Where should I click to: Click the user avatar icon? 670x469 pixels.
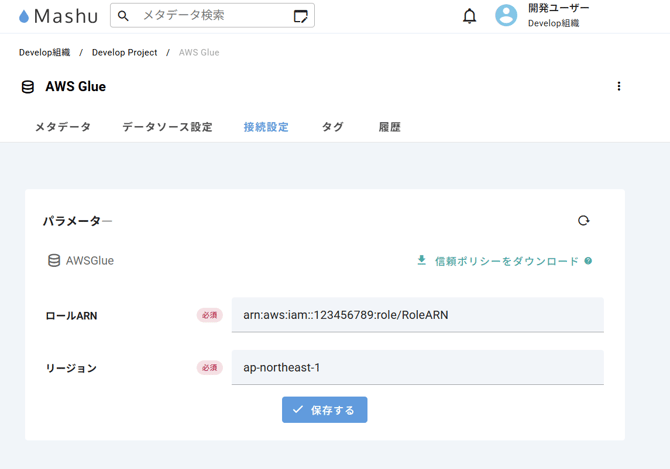click(507, 16)
